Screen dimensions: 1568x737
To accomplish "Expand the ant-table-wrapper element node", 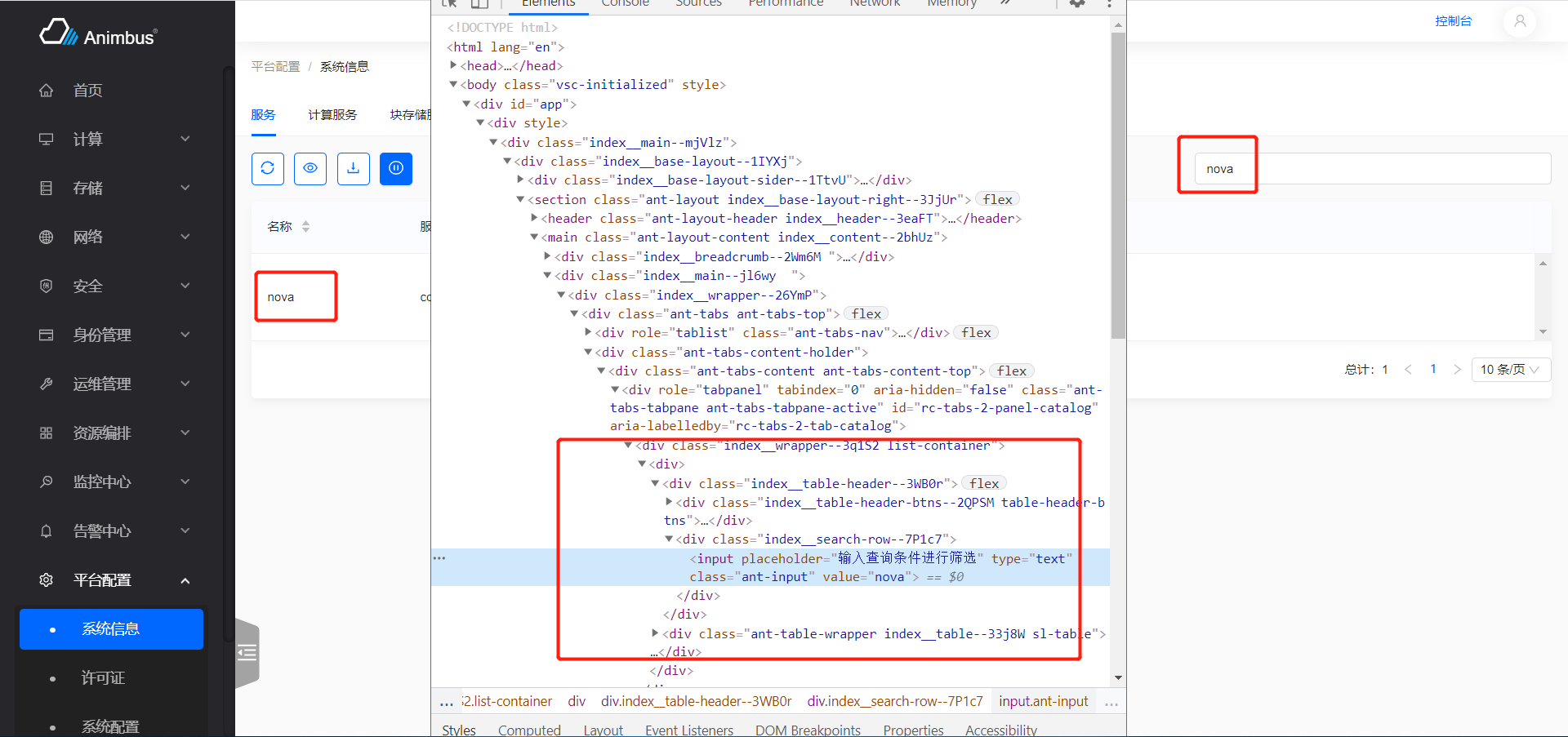I will (656, 633).
